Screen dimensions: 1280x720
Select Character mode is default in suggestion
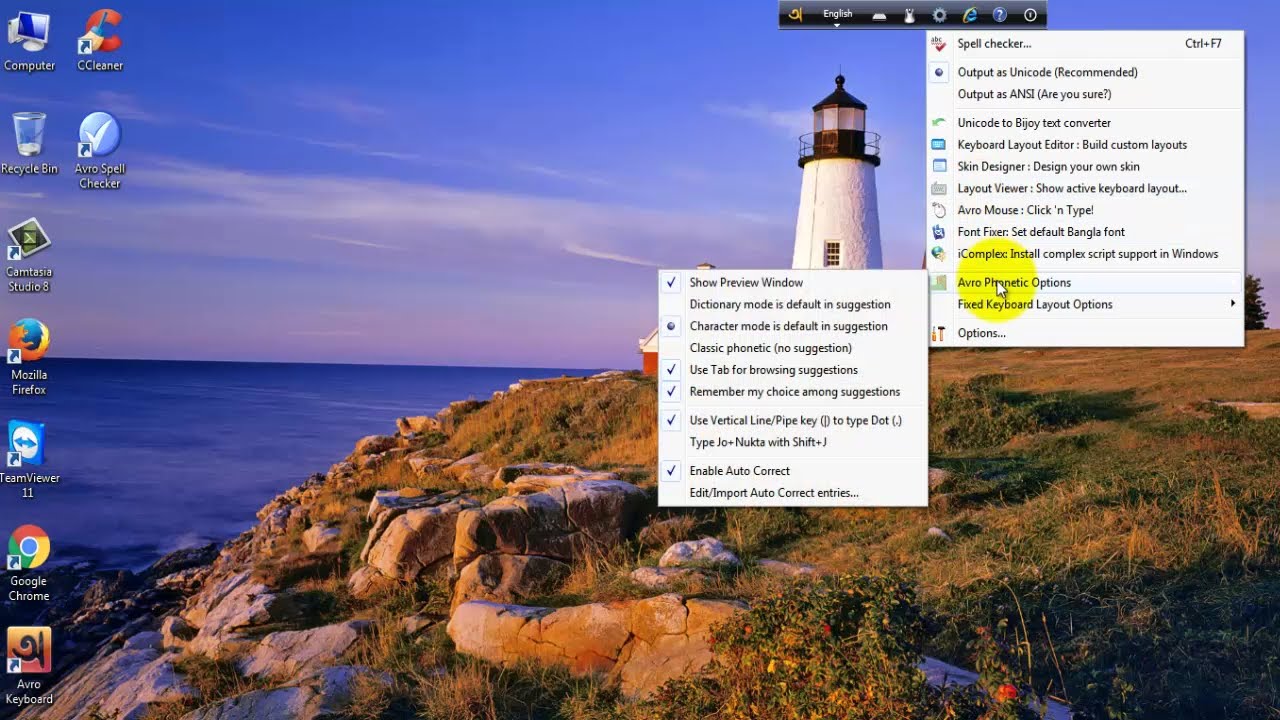[788, 326]
